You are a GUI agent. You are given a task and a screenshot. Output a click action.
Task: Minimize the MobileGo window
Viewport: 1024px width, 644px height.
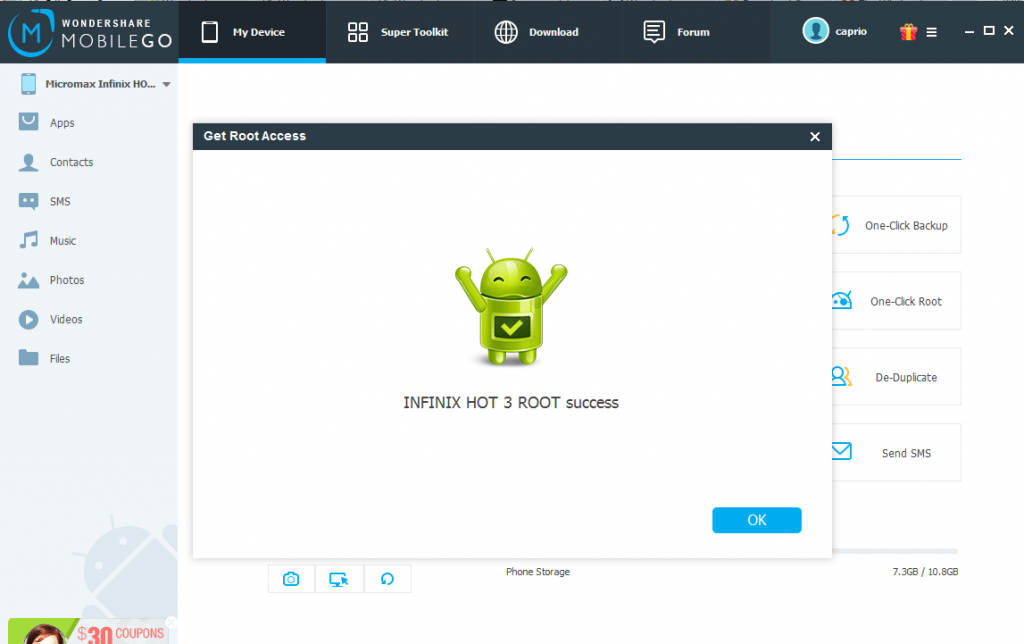click(x=969, y=31)
